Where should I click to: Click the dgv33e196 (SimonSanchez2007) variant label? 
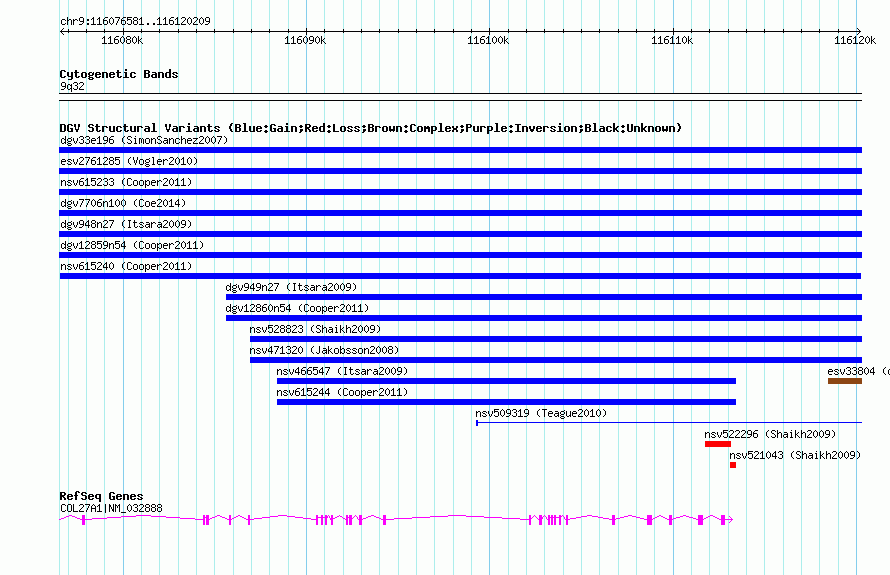tap(144, 140)
